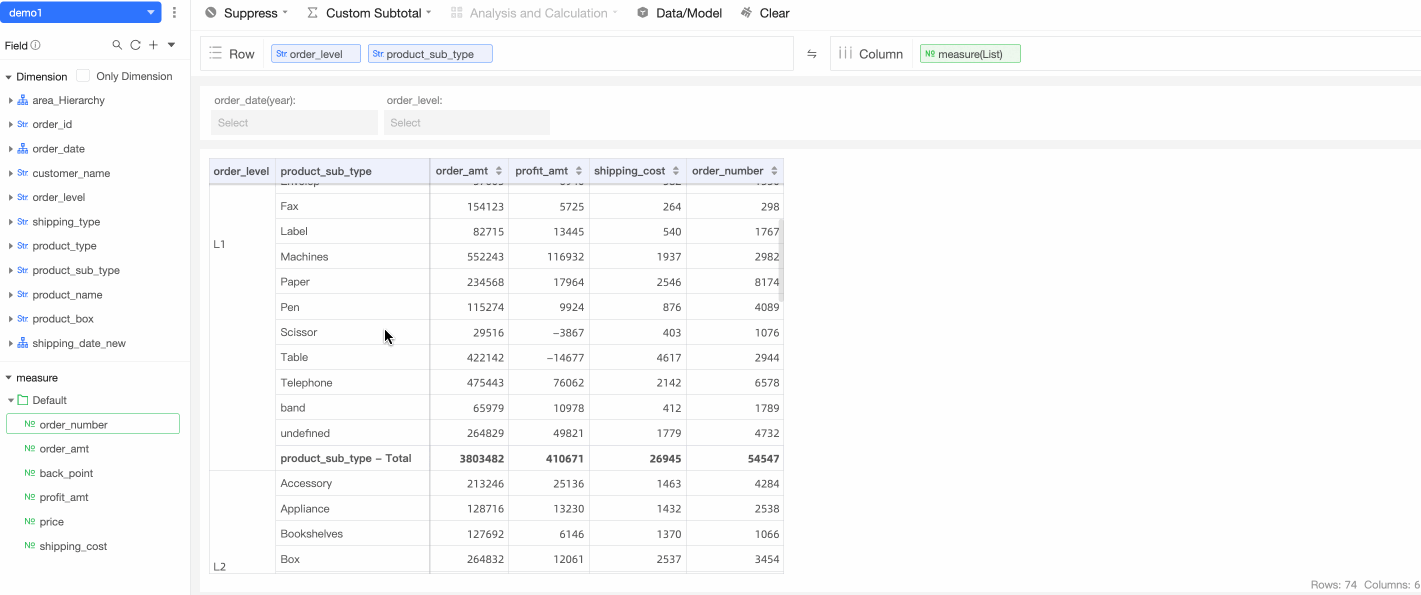Select the product_type dimension field
Viewport: 1421px width, 595px height.
click(x=64, y=246)
